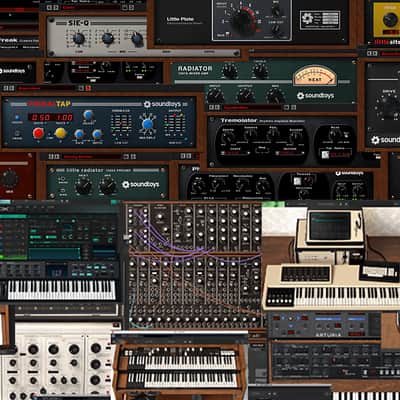
Task: Click the DX7 synth's piano keyboard
Action: click(x=61, y=290)
